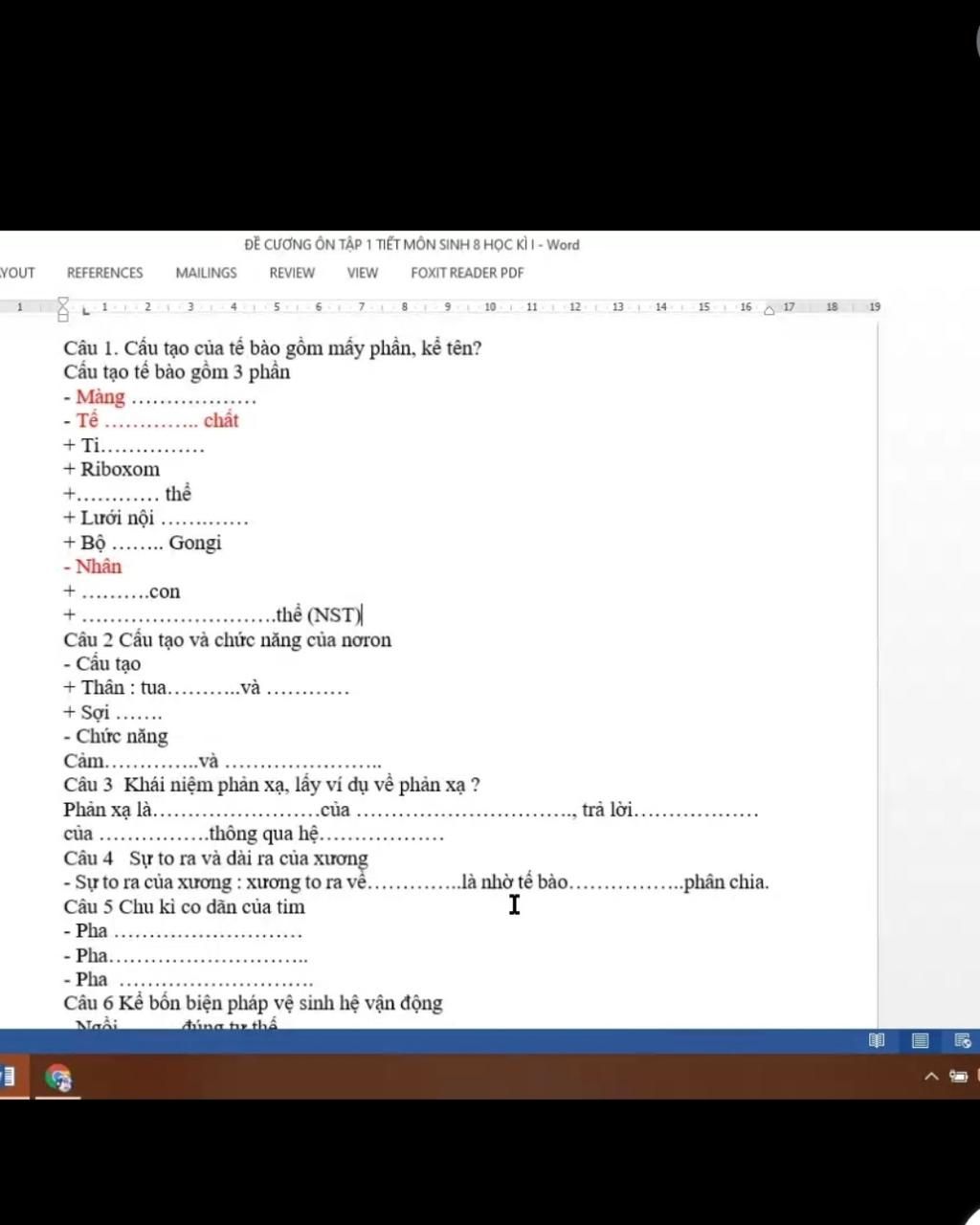This screenshot has height=1225, width=980.
Task: Click the line 'Cấu tạo tế bào gồm 3 phần'
Action: point(177,372)
